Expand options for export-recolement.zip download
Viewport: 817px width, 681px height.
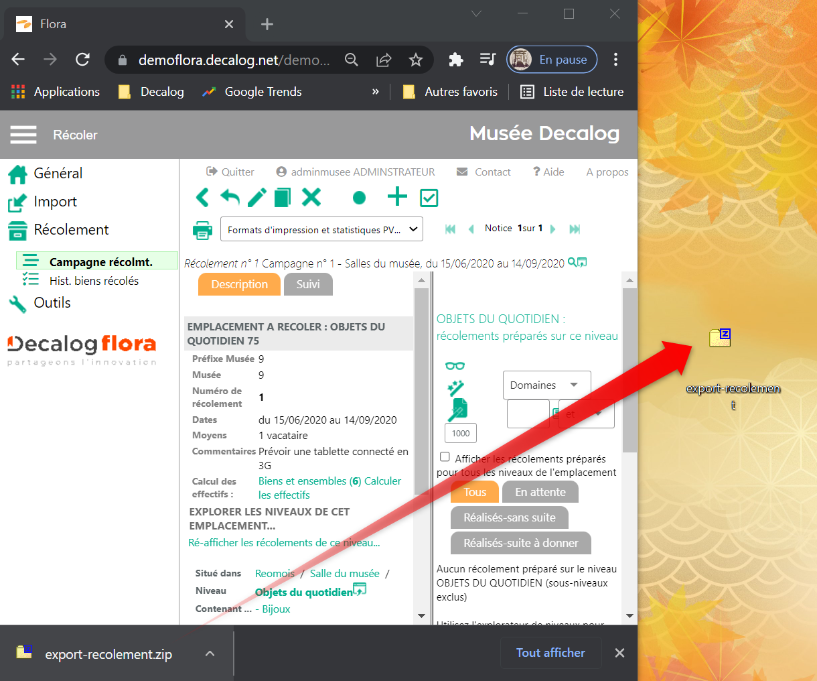click(210, 654)
